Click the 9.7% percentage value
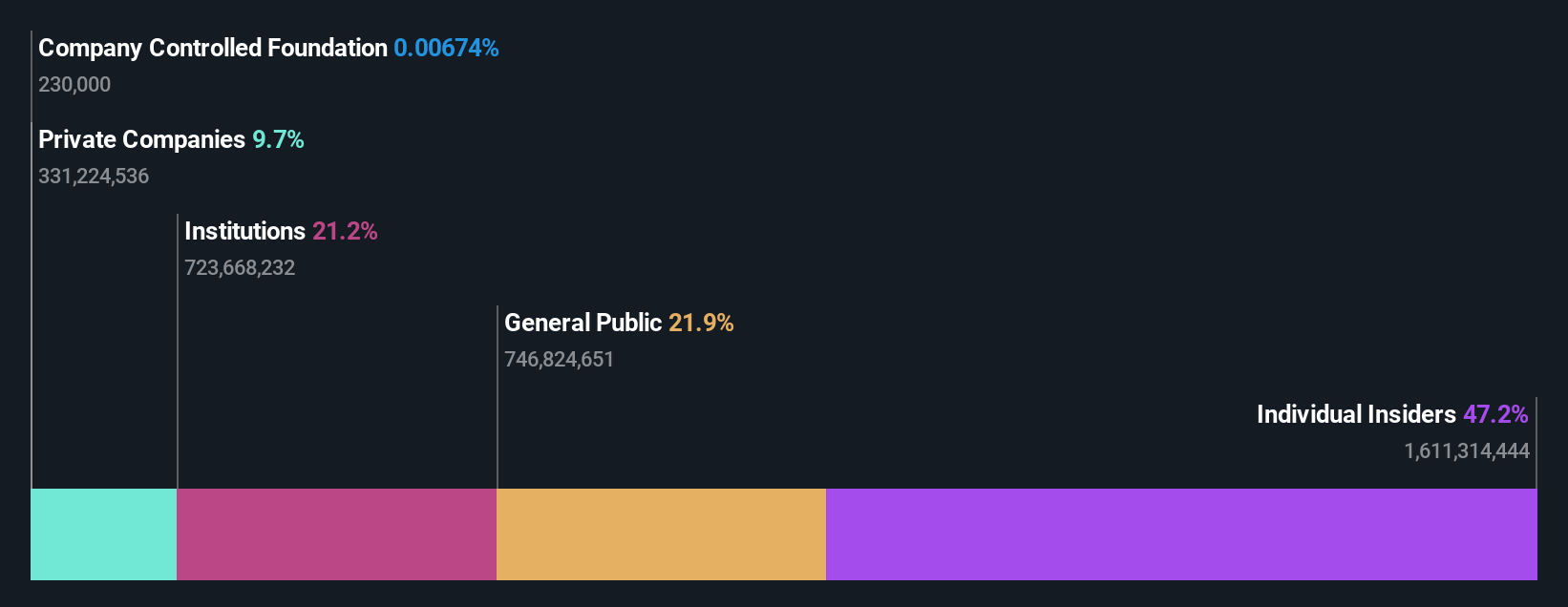The width and height of the screenshot is (1568, 607). pyautogui.click(x=278, y=139)
